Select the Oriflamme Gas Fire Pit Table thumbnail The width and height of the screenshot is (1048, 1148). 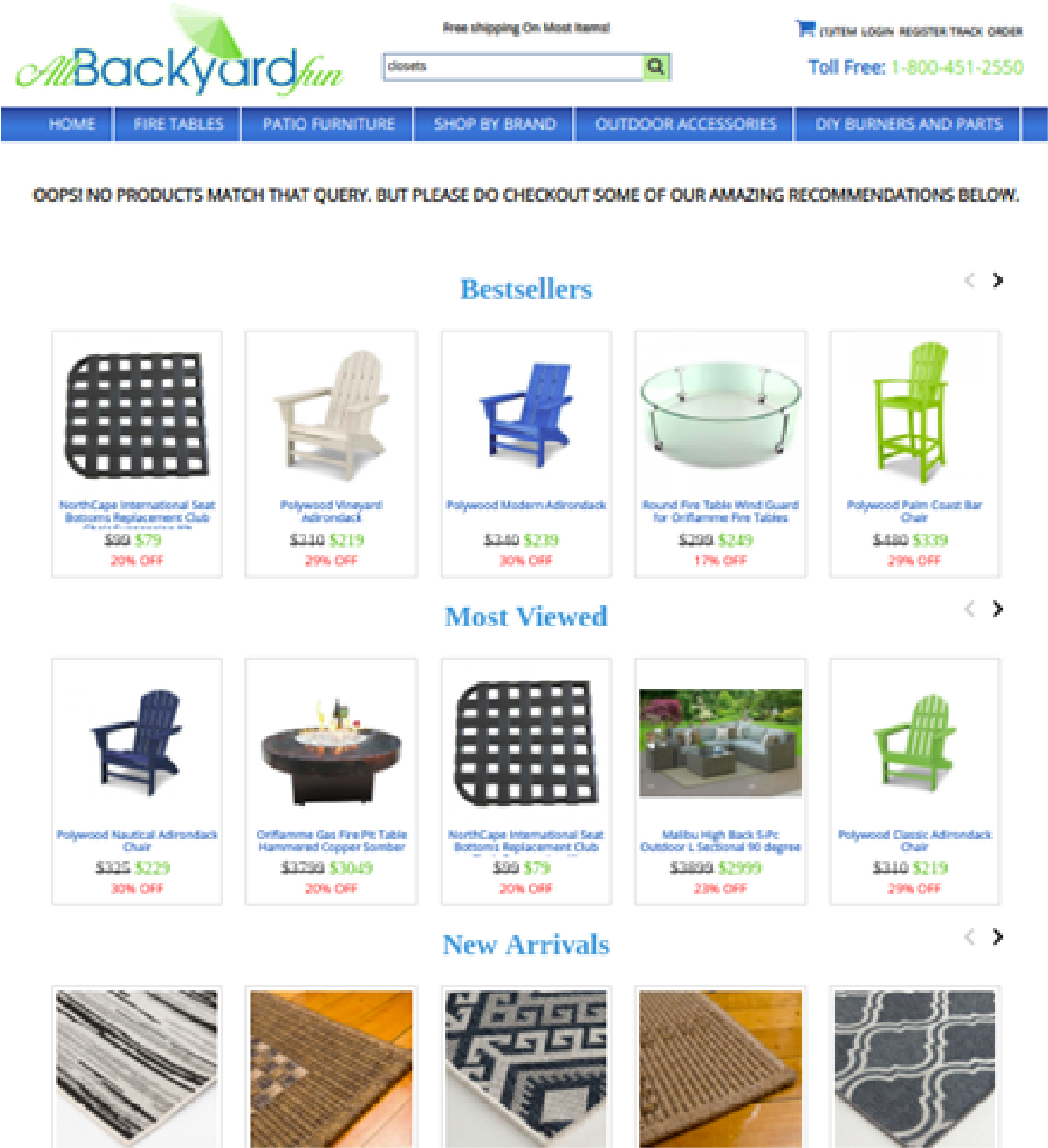tap(332, 750)
